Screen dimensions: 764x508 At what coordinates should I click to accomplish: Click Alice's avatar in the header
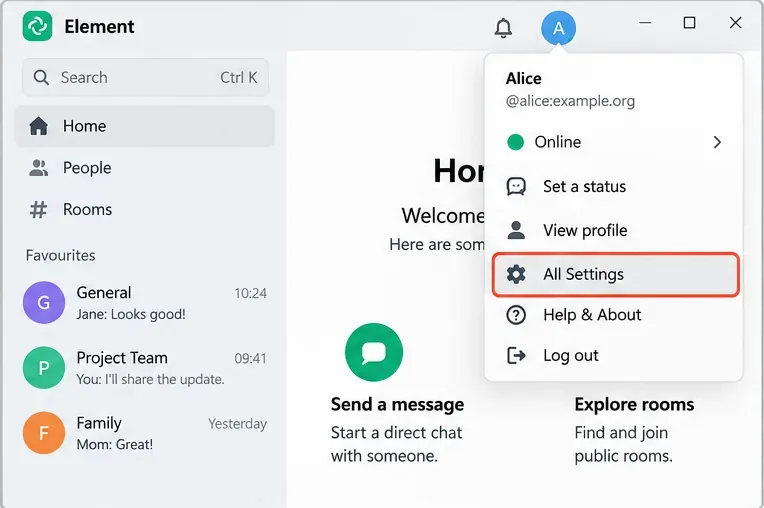558,28
